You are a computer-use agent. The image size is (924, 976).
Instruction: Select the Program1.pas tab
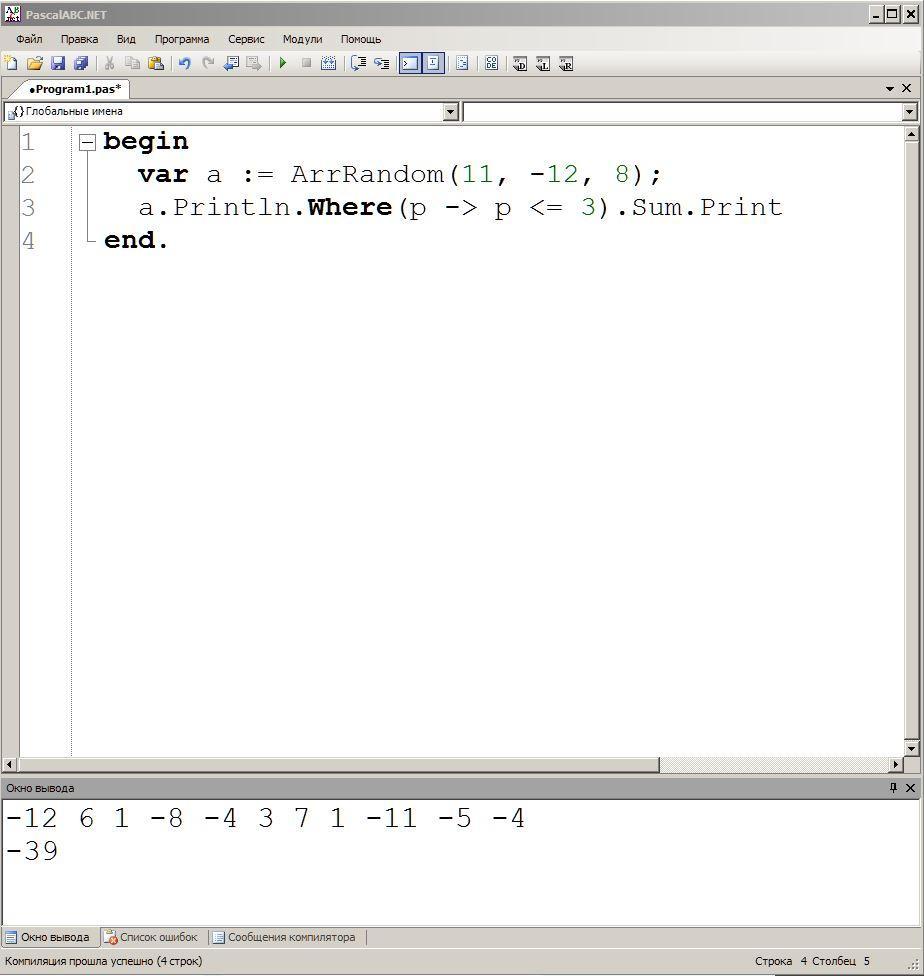click(x=75, y=89)
